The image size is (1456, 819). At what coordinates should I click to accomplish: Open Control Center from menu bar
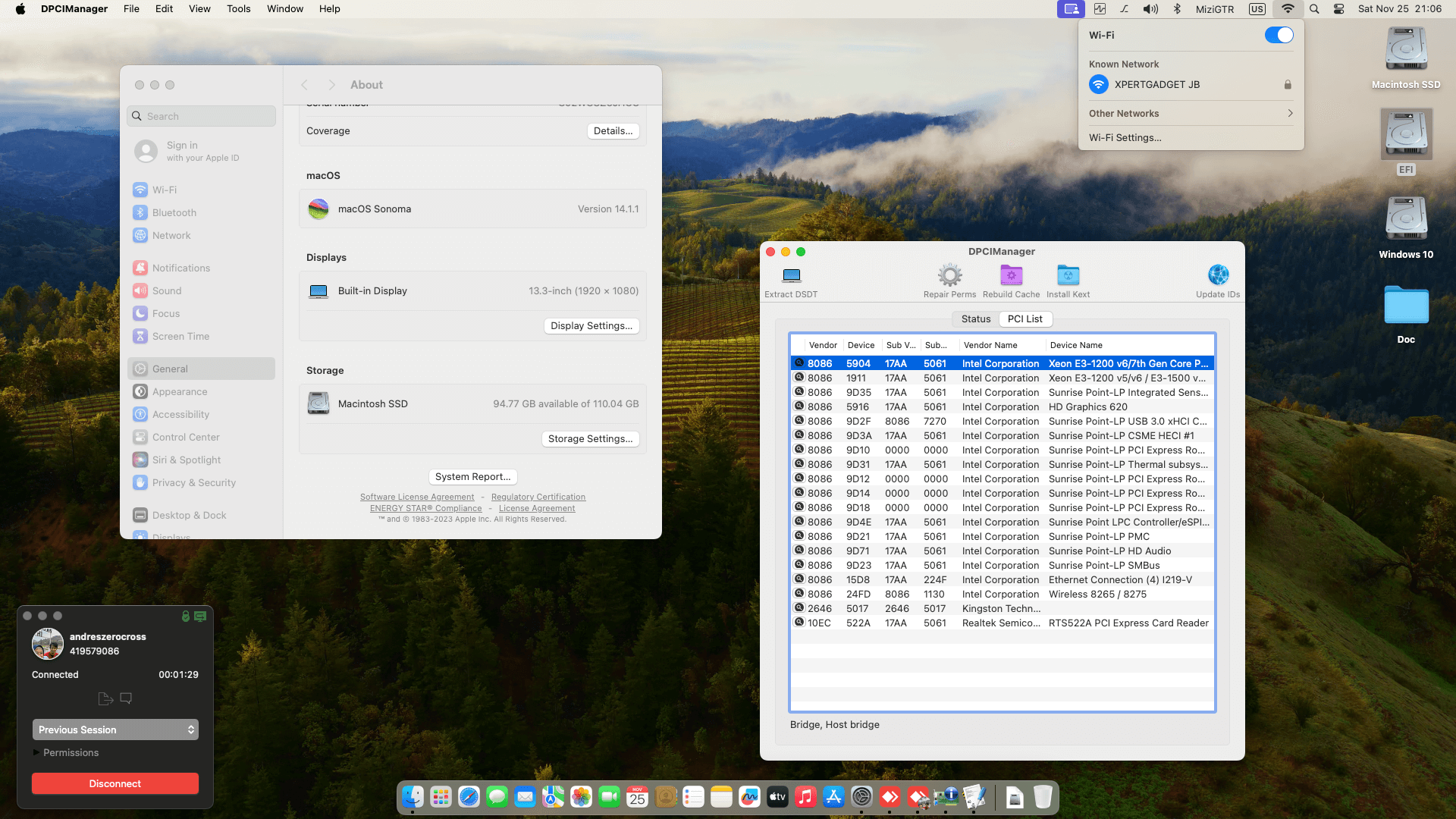[x=1338, y=9]
